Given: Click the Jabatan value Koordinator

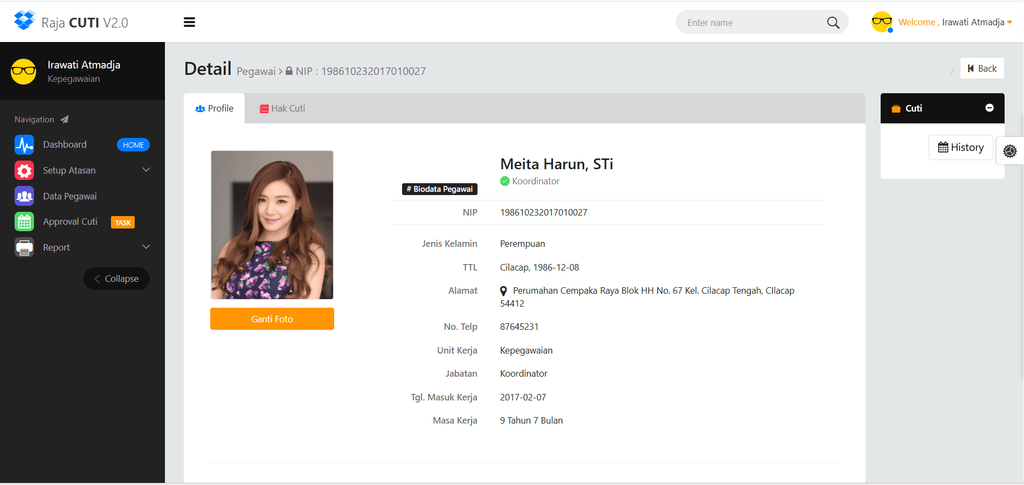Looking at the screenshot, I should [524, 374].
